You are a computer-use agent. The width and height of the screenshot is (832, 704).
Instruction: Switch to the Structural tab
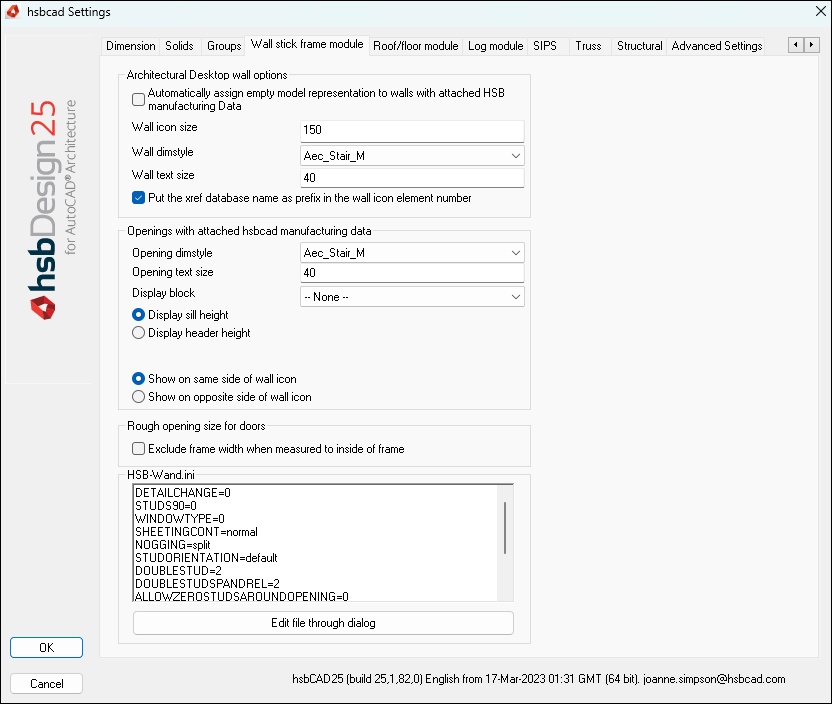[x=639, y=46]
